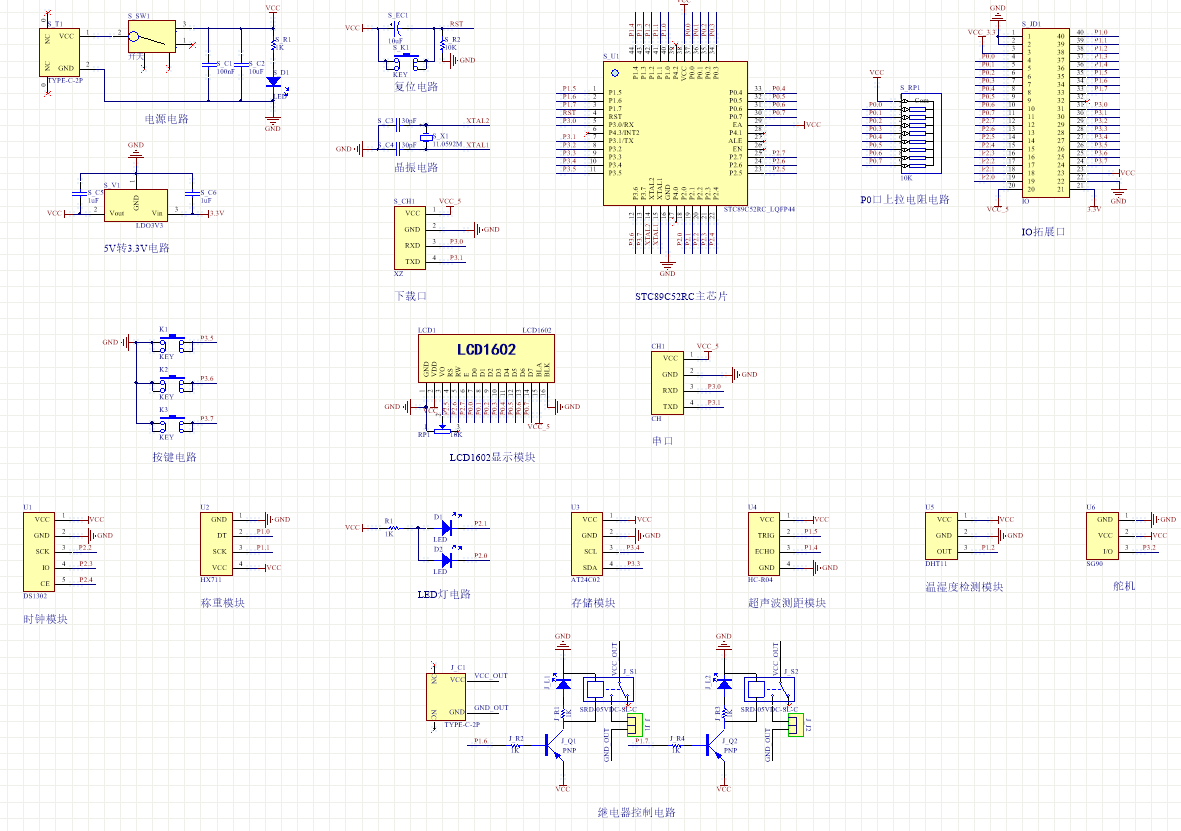Viewport: 1181px width, 831px height.
Task: Select the J_Q1 PNP transistor
Action: (x=554, y=746)
